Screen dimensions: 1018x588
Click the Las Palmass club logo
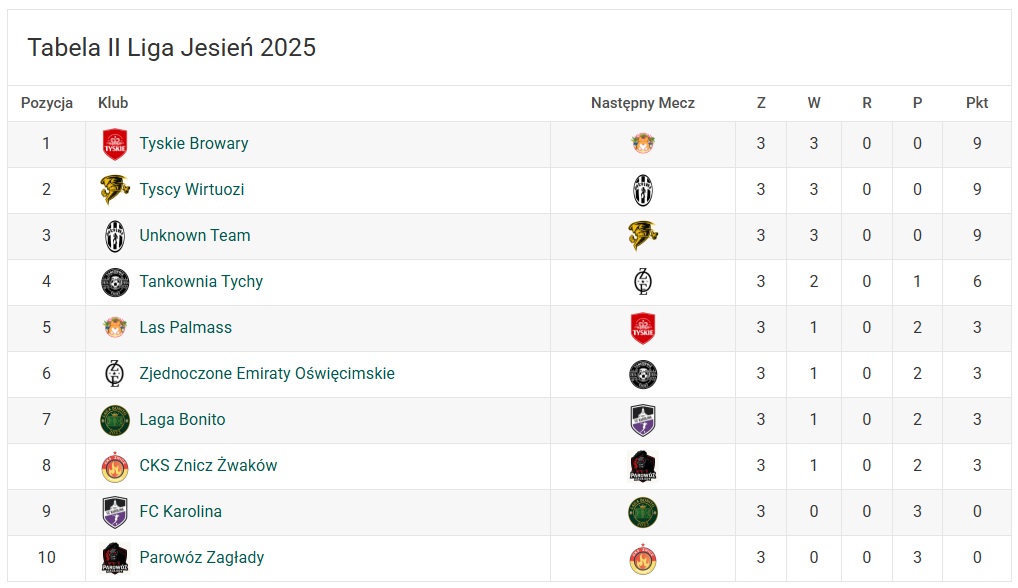(115, 328)
